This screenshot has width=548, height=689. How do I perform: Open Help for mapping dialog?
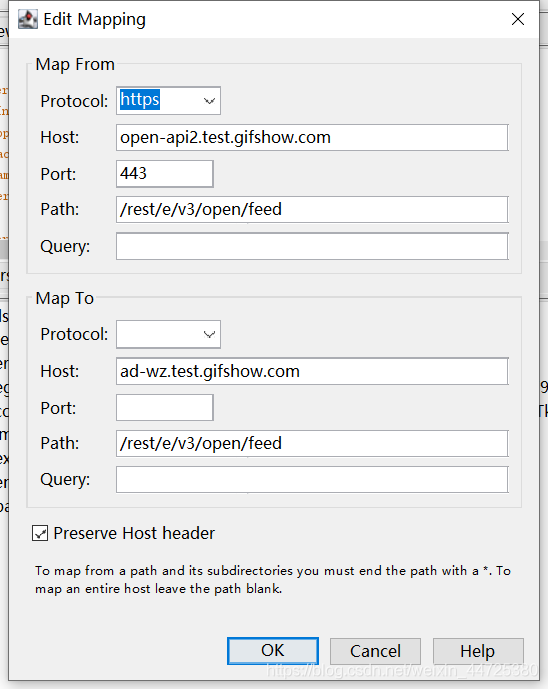[478, 651]
